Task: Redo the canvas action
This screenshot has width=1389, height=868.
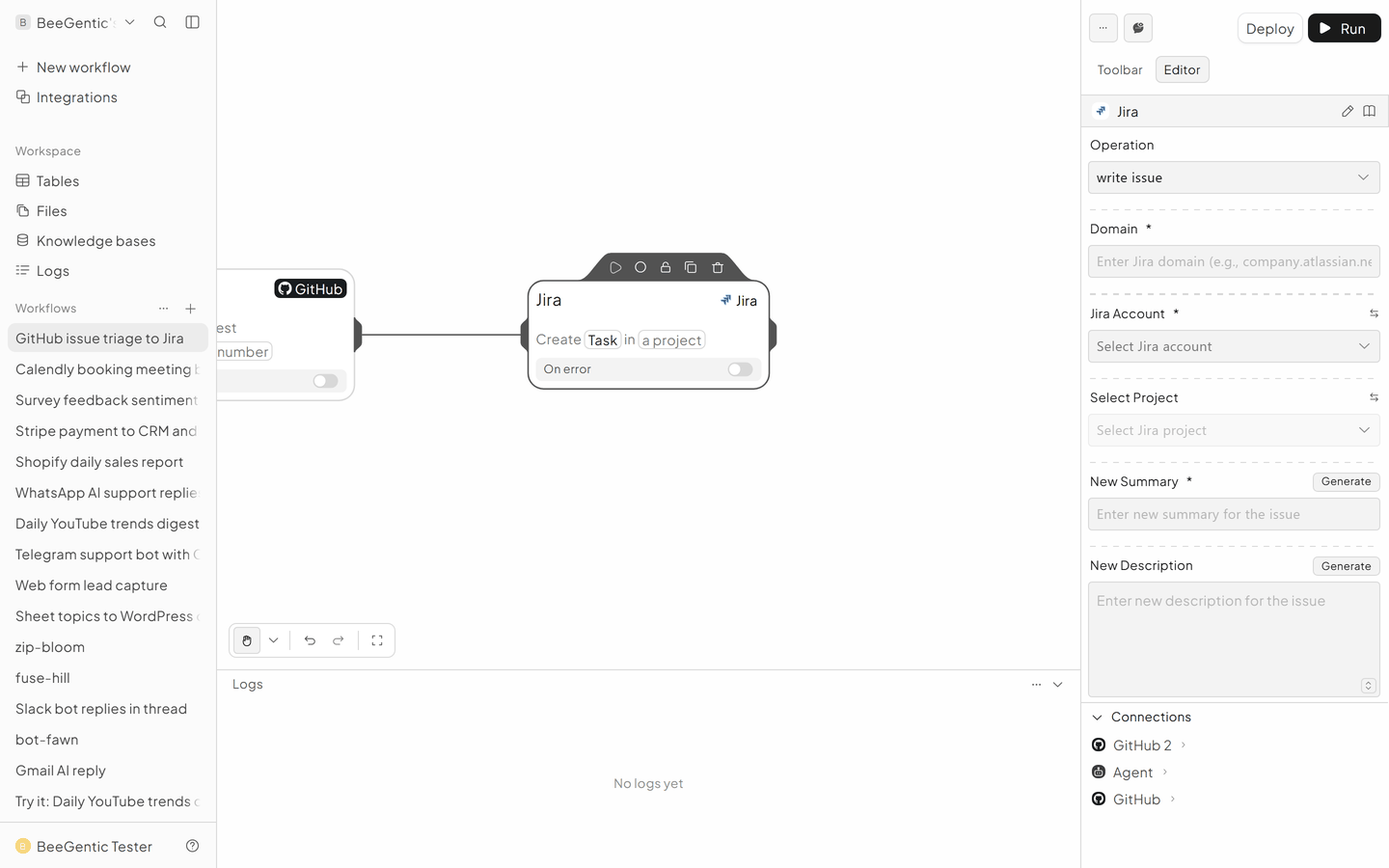Action: pyautogui.click(x=339, y=640)
